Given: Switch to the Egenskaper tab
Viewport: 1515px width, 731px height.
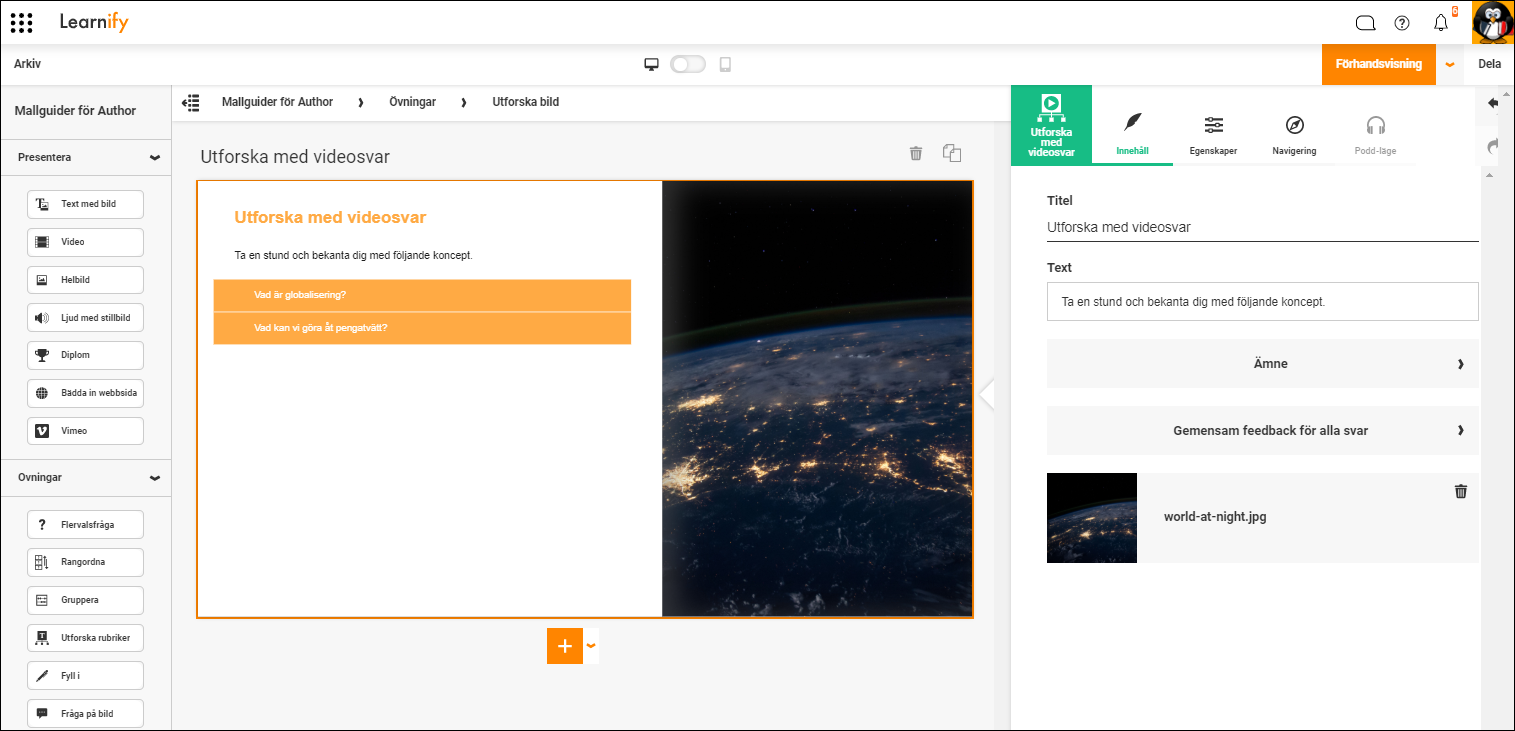Looking at the screenshot, I should pos(1214,135).
